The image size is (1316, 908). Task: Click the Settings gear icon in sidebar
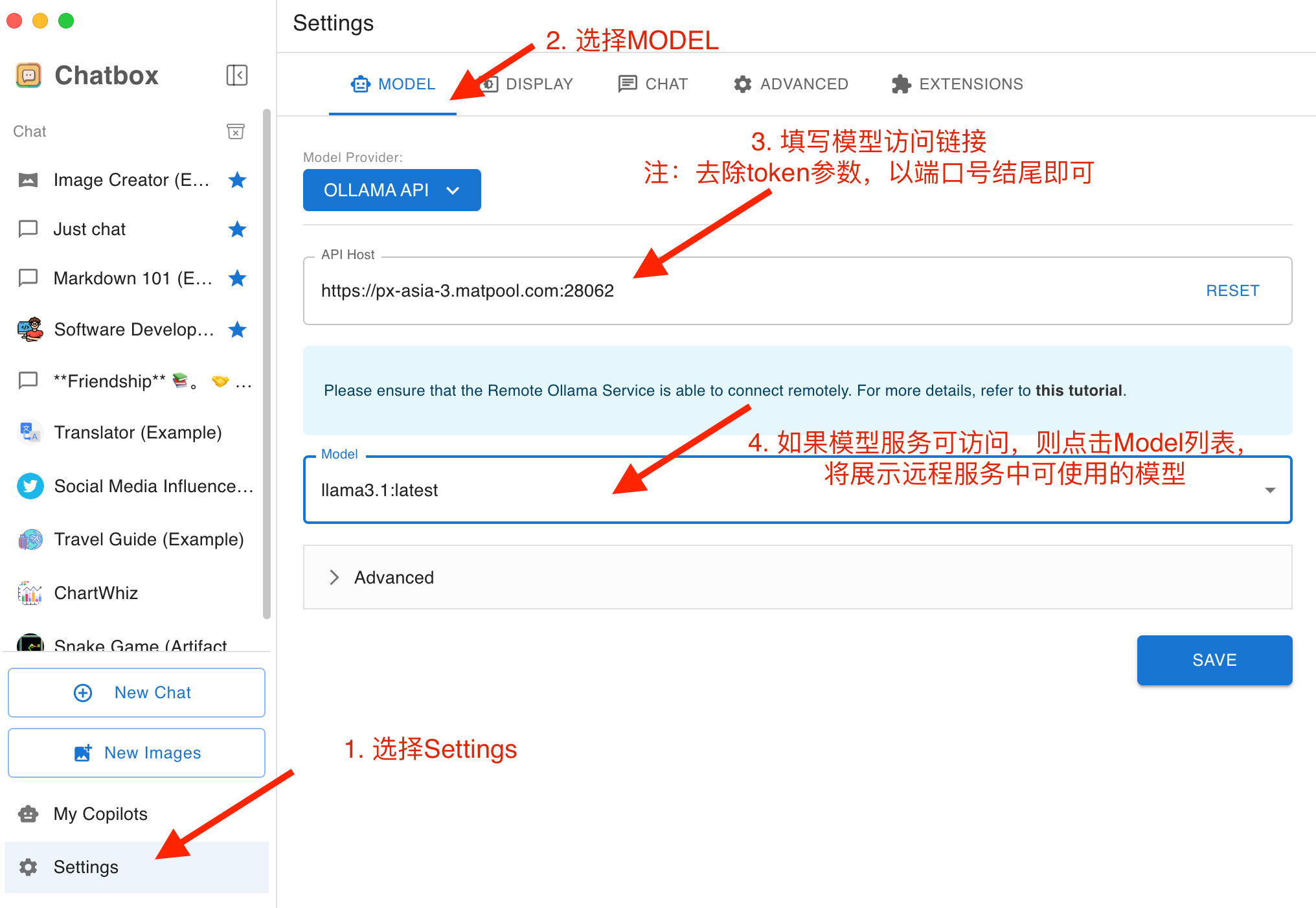28,867
